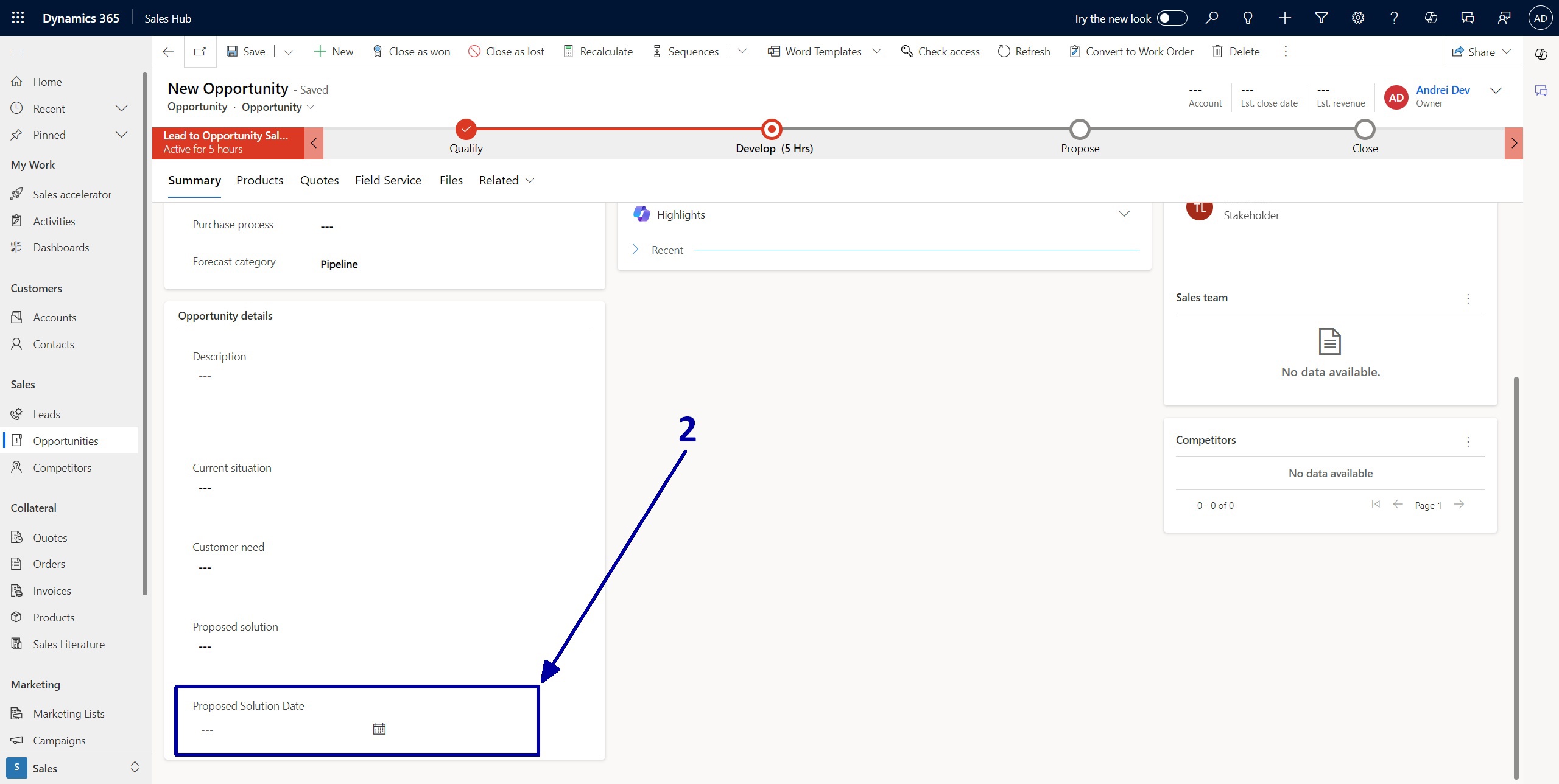Click Convert to Work Order
1559x784 pixels.
point(1131,52)
